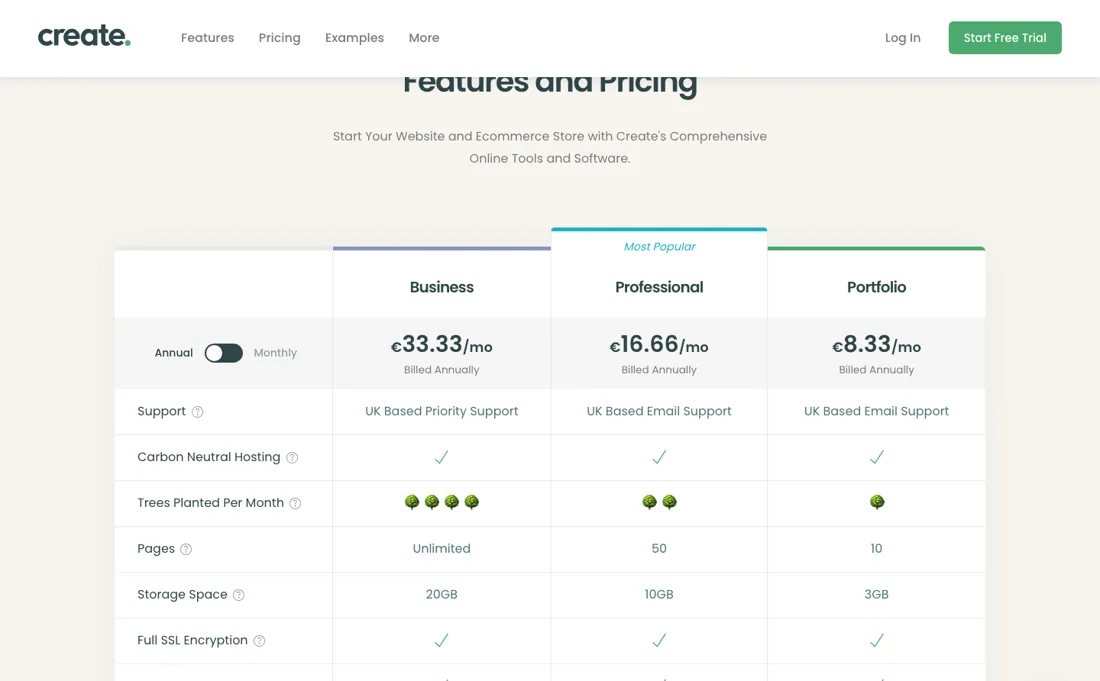This screenshot has height=681, width=1100.
Task: Click the Carbon Neutral Hosting row label
Action: [208, 457]
